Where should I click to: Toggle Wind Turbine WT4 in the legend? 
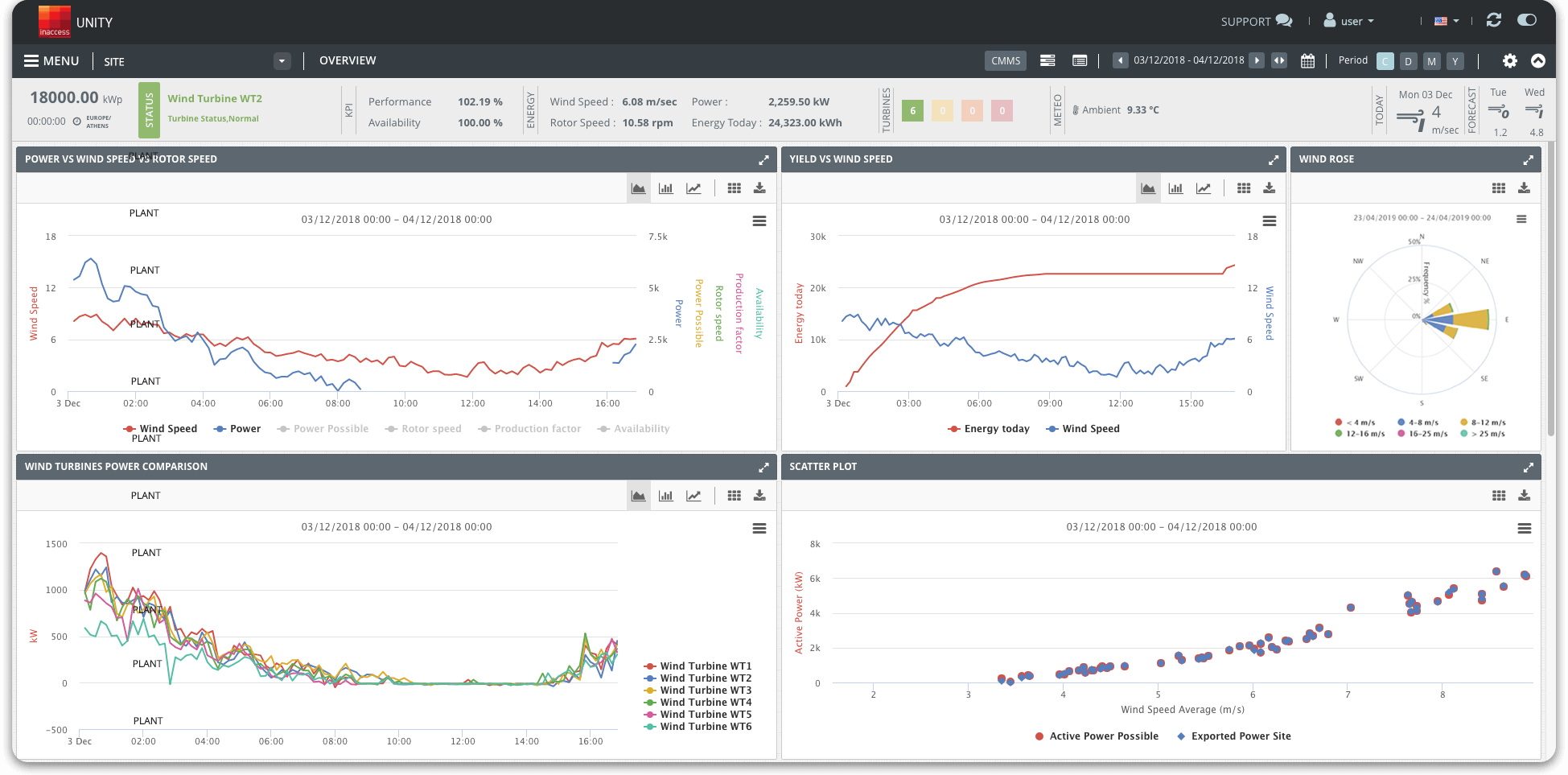point(698,703)
